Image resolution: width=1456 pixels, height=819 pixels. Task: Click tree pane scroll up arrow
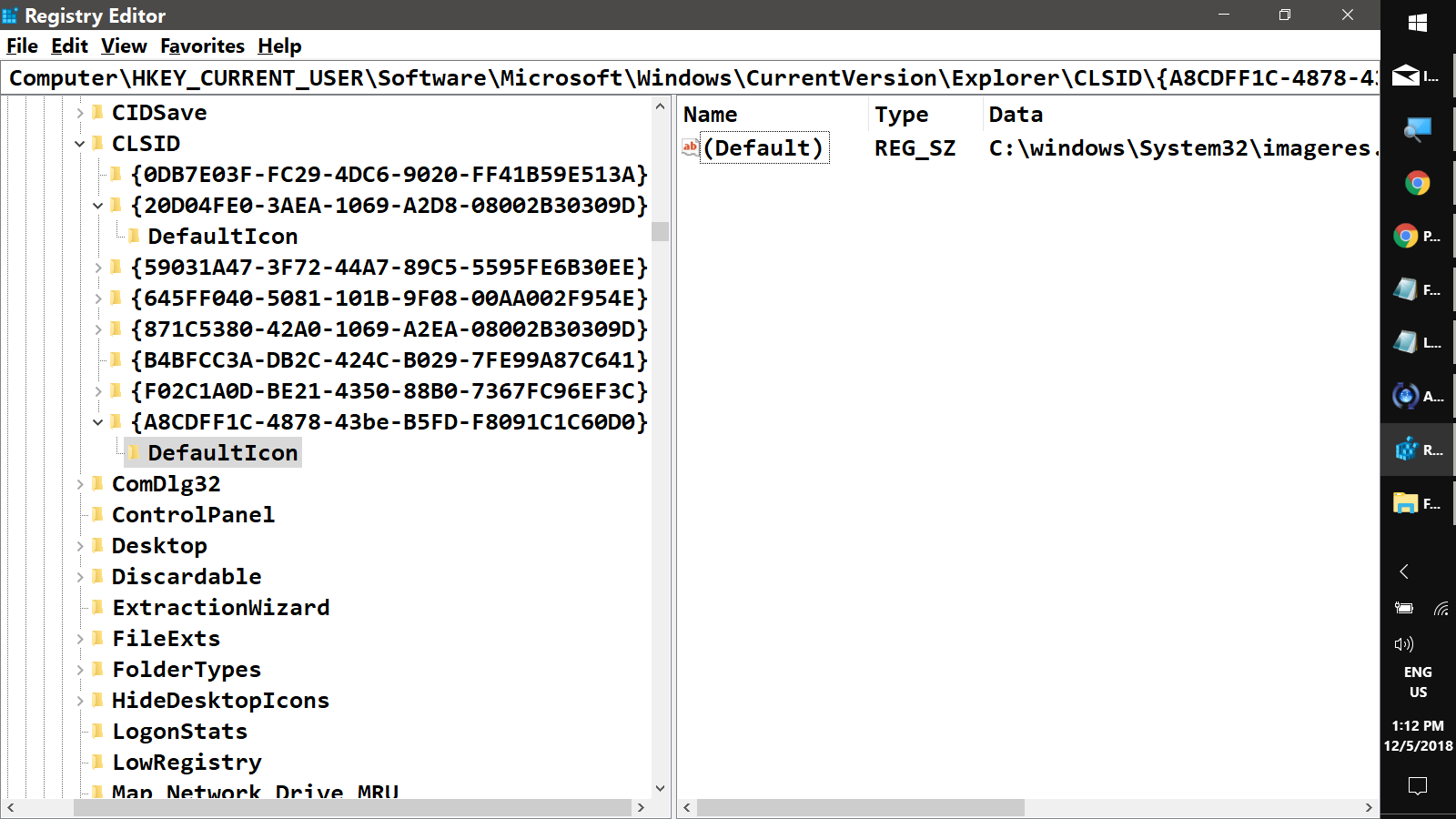coord(661,106)
